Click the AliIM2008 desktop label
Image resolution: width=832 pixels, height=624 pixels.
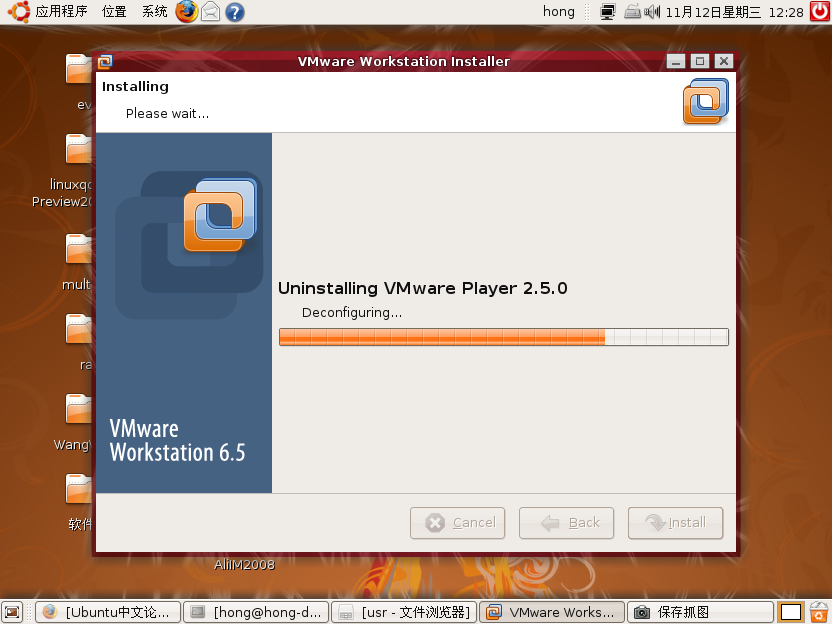coord(244,565)
